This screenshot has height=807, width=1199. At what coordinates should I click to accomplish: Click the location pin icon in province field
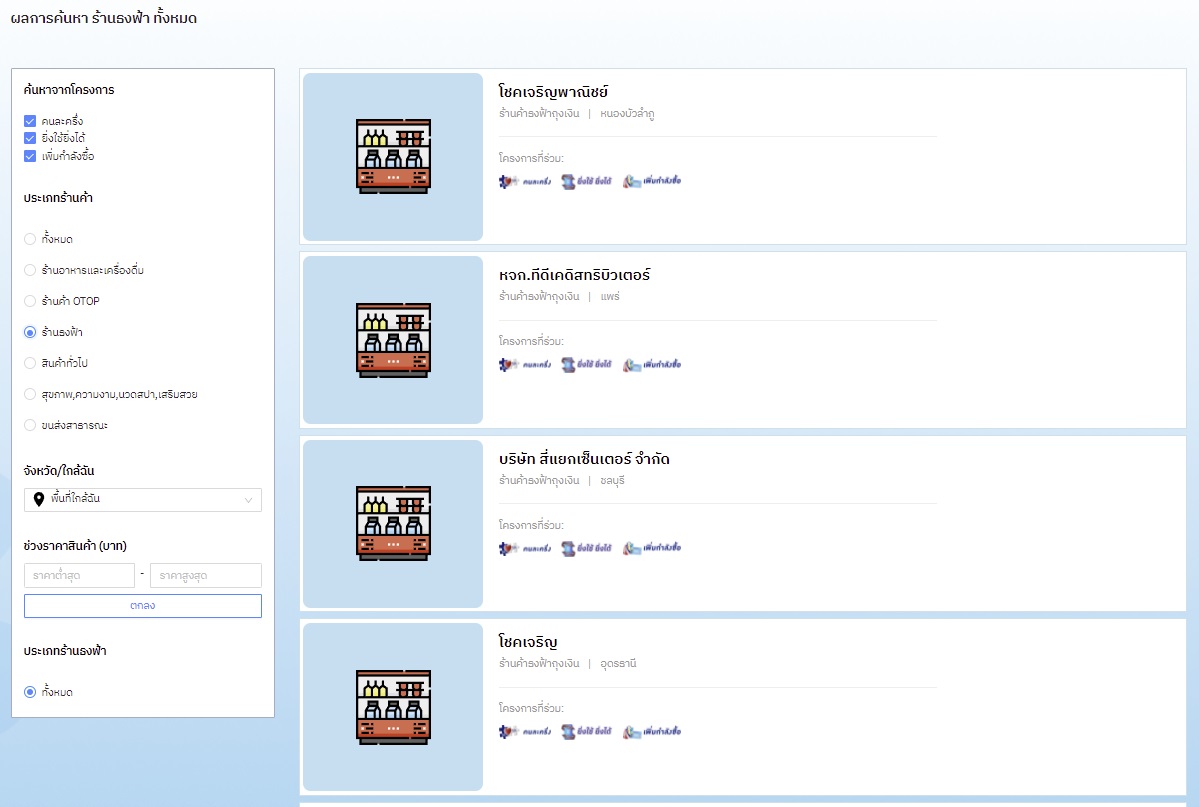pyautogui.click(x=39, y=499)
